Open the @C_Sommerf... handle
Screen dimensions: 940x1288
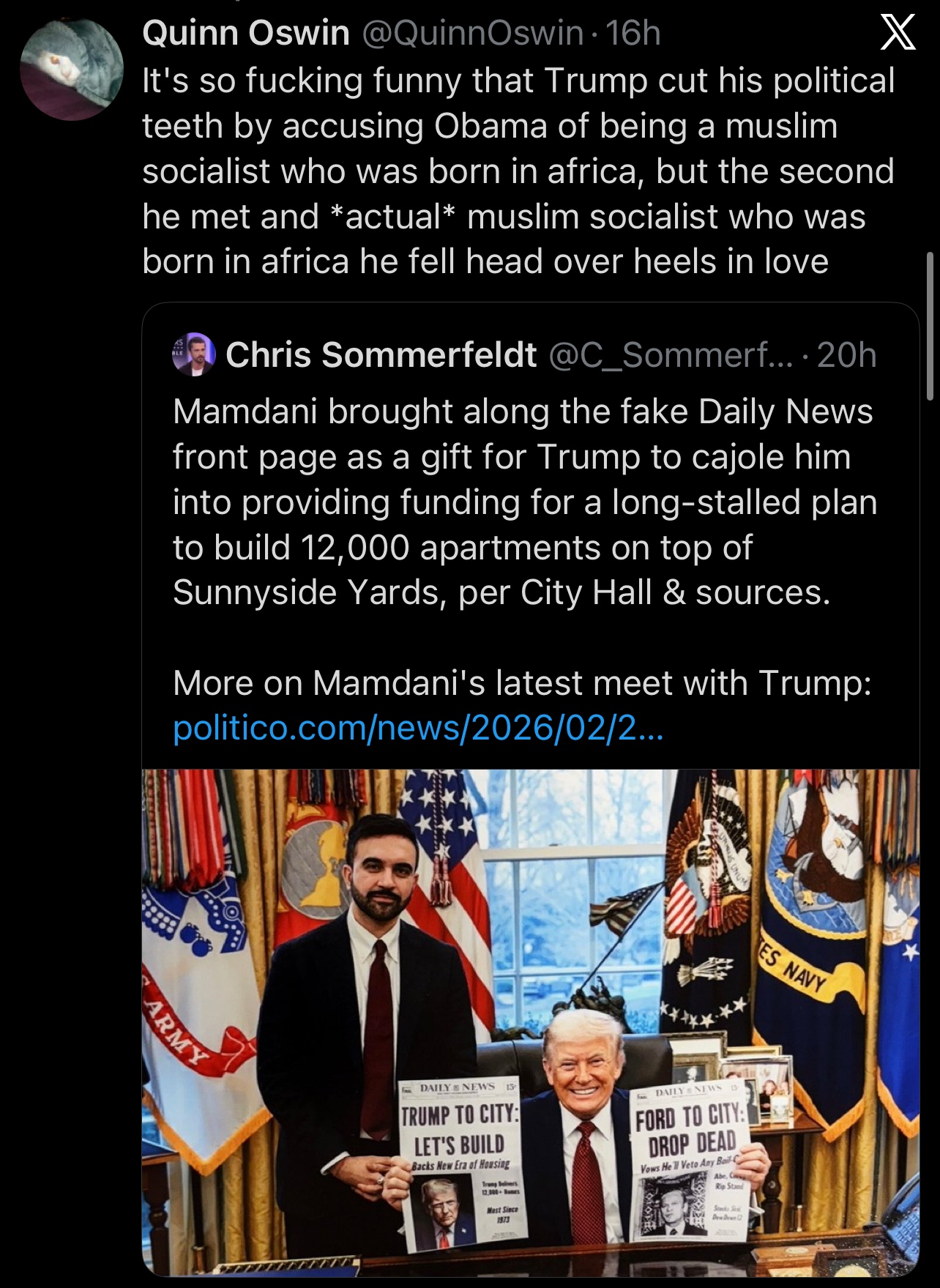click(x=670, y=355)
